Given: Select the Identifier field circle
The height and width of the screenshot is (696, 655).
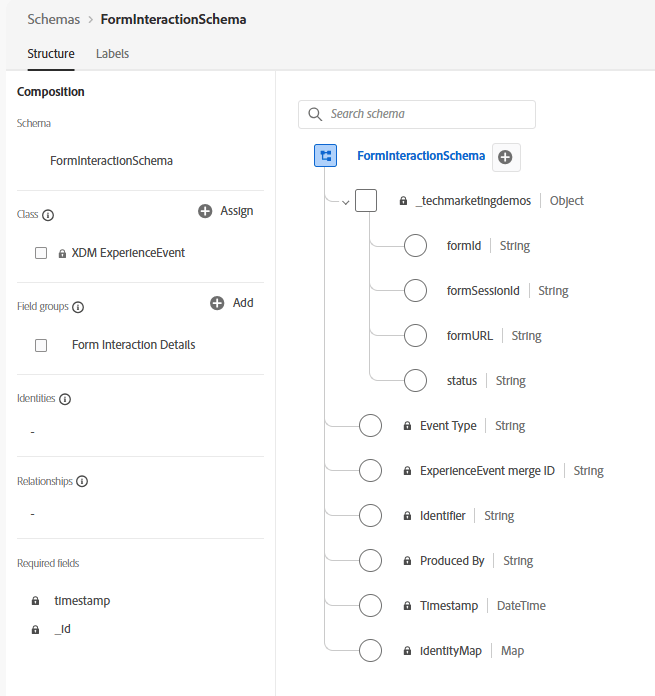Looking at the screenshot, I should pyautogui.click(x=371, y=515).
